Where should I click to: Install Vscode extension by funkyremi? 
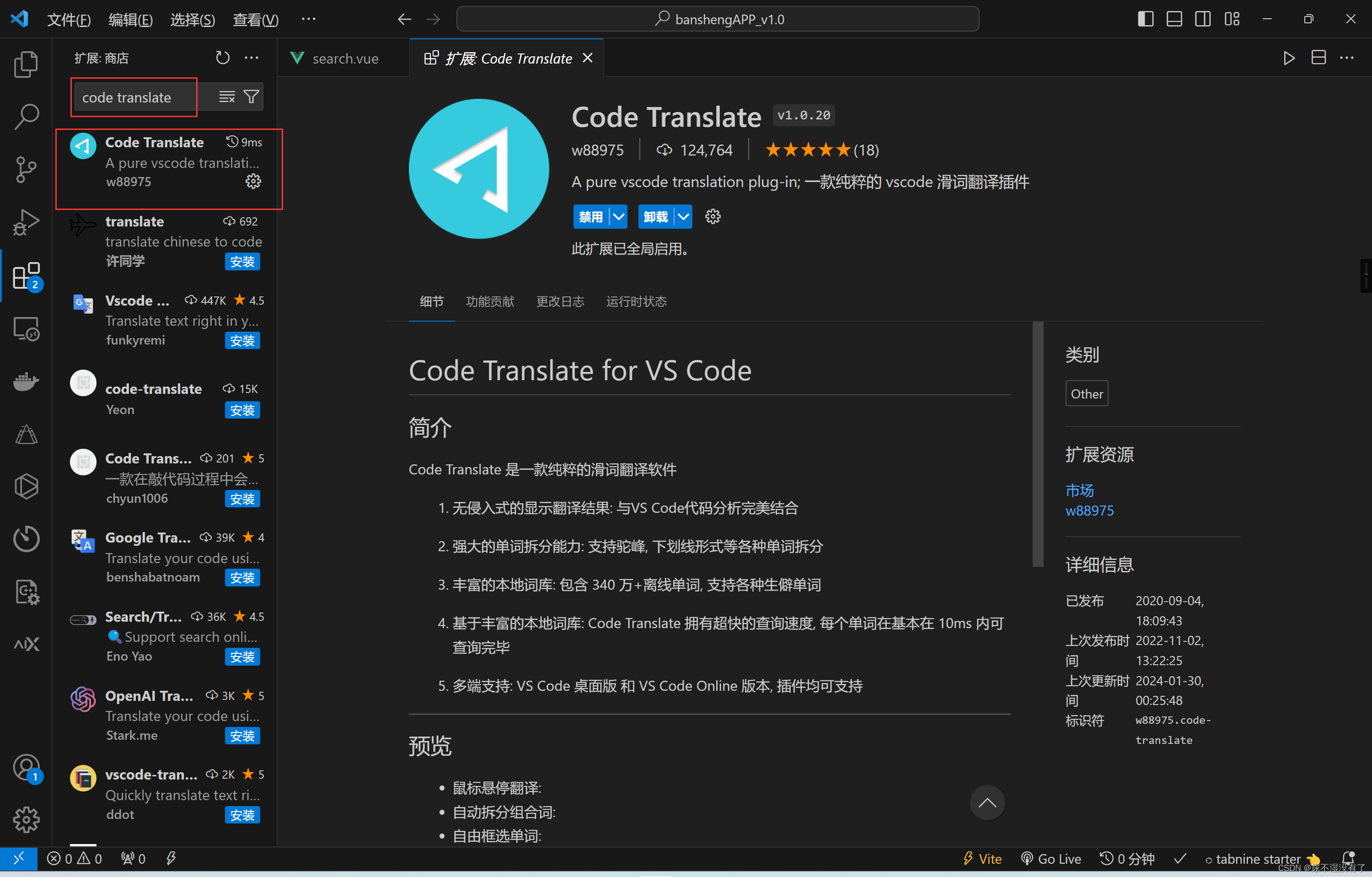point(242,340)
